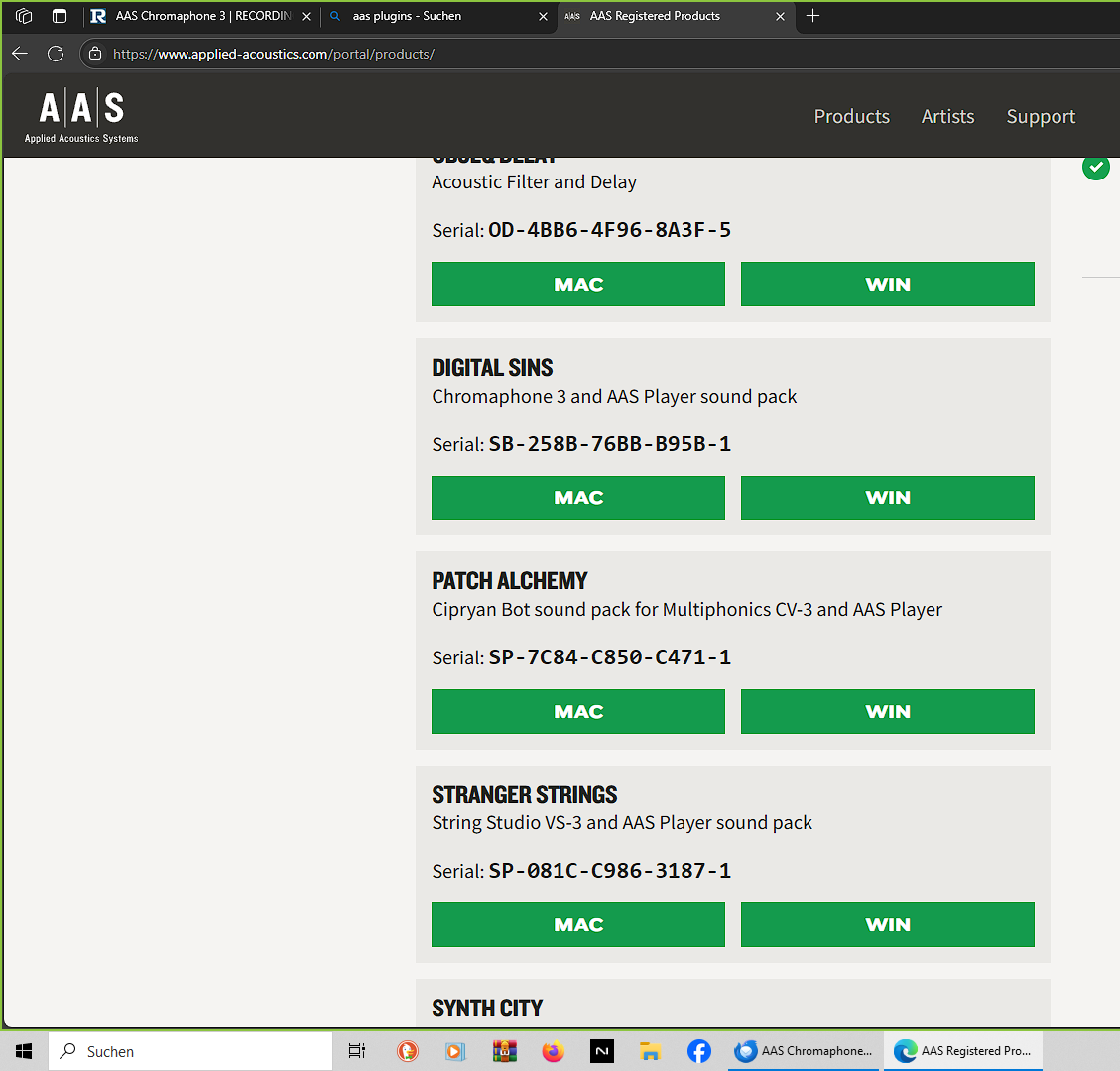Download Stranger Strings MAC version

click(x=578, y=924)
